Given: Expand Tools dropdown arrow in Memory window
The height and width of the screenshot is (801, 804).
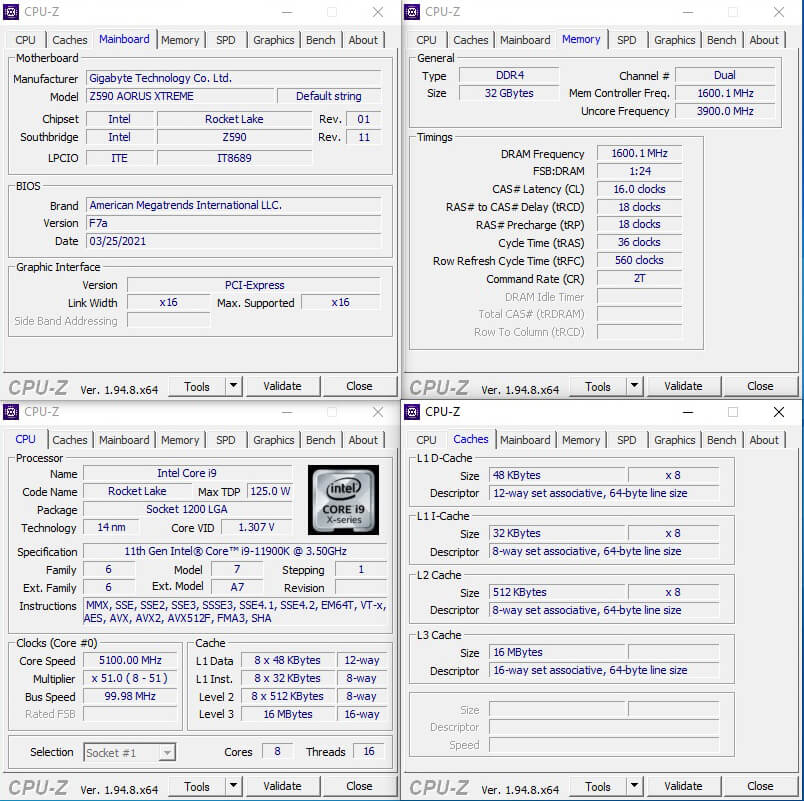Looking at the screenshot, I should pyautogui.click(x=634, y=386).
